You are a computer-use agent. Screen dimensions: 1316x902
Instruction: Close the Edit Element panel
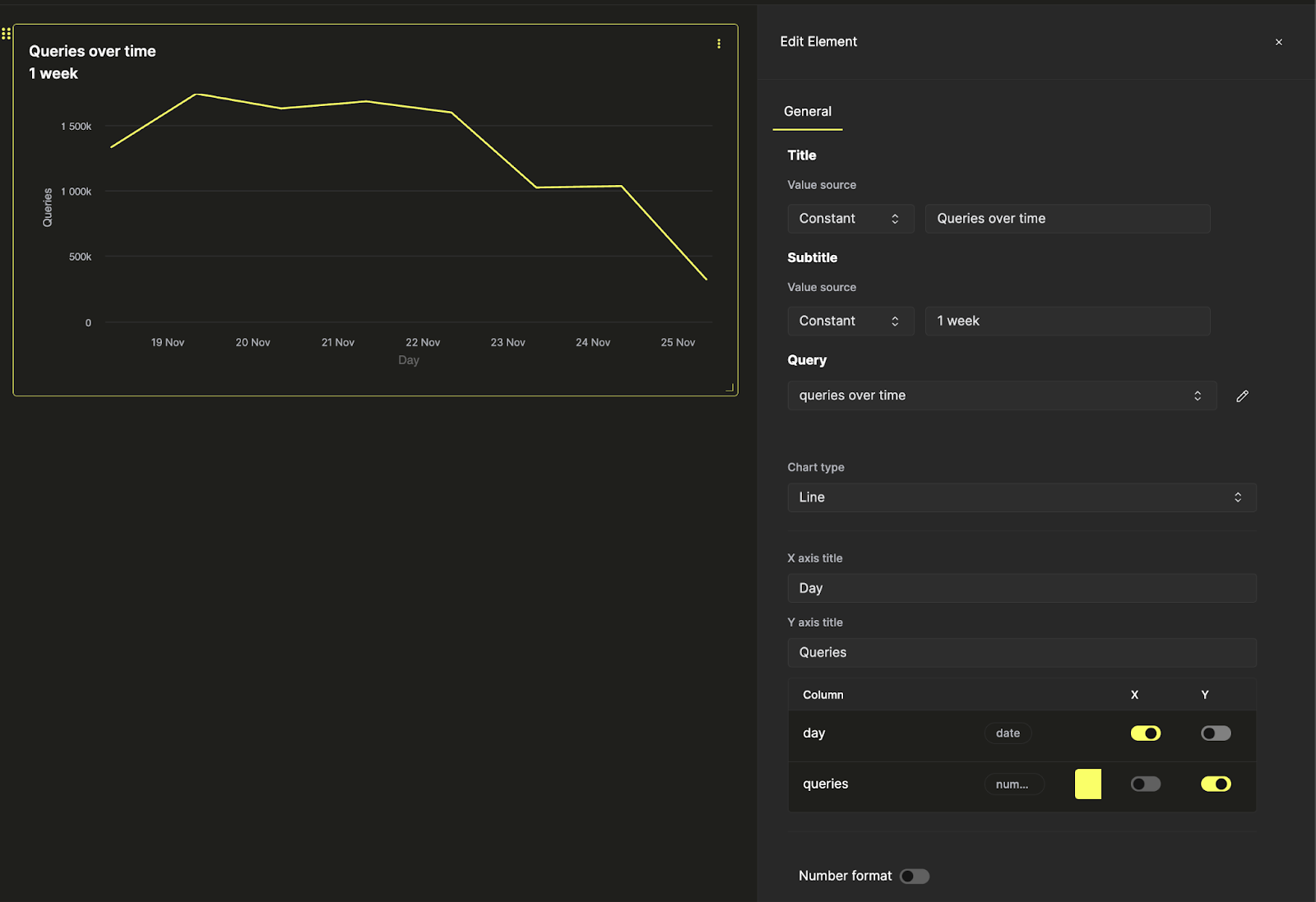tap(1279, 41)
